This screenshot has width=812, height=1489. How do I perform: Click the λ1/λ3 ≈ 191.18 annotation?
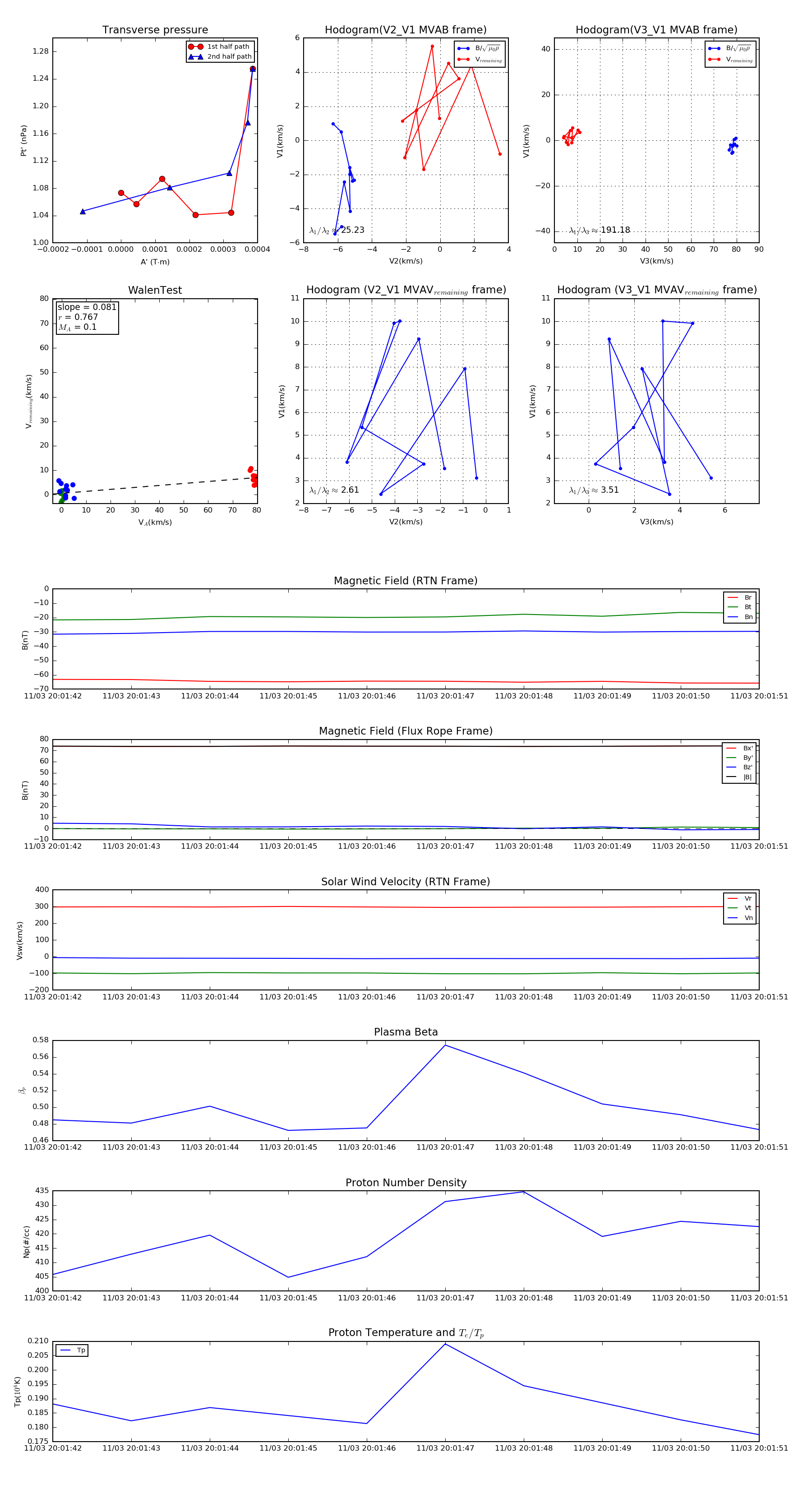[x=600, y=230]
